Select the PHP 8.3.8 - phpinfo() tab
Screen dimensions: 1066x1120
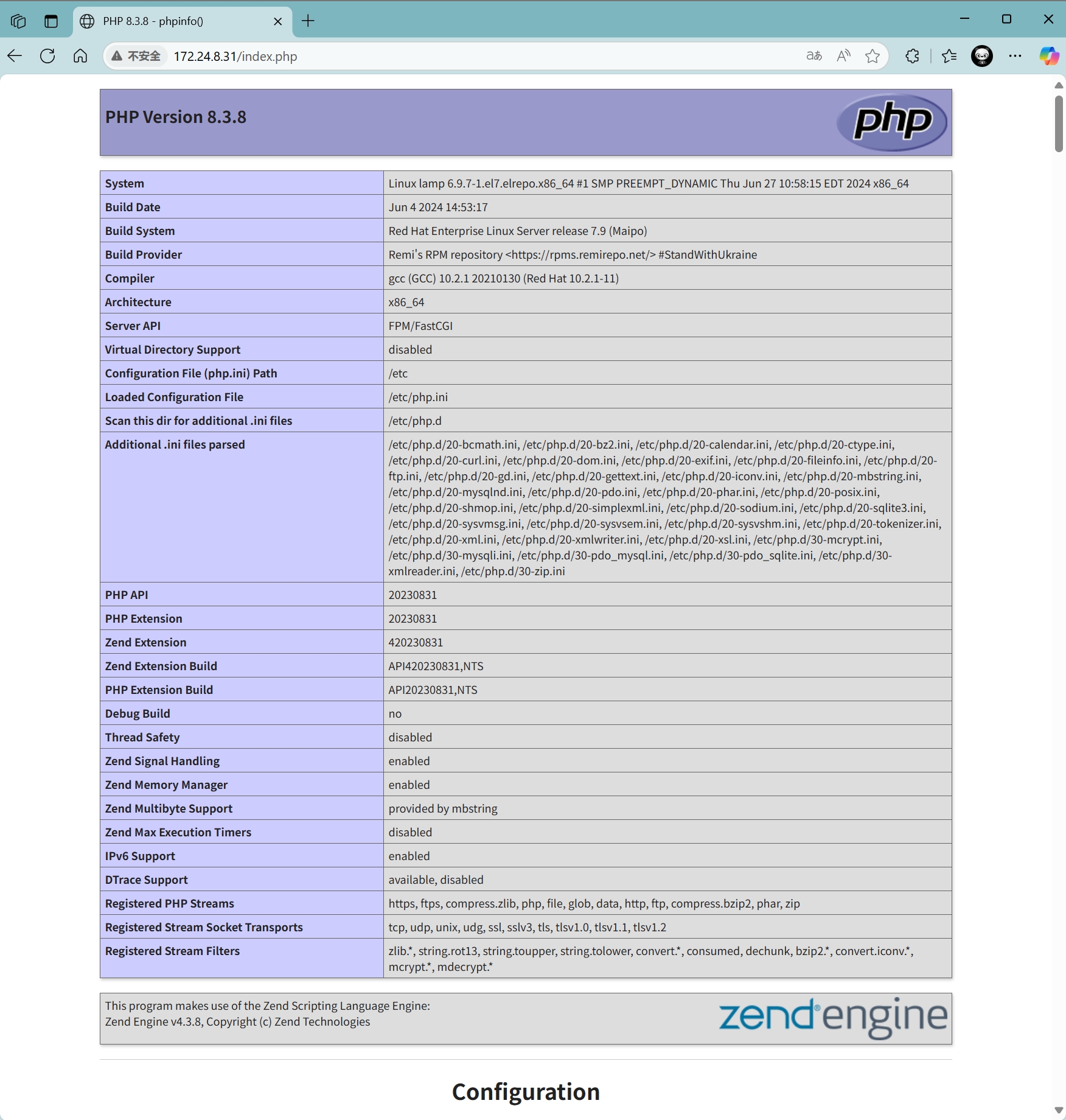pos(182,21)
